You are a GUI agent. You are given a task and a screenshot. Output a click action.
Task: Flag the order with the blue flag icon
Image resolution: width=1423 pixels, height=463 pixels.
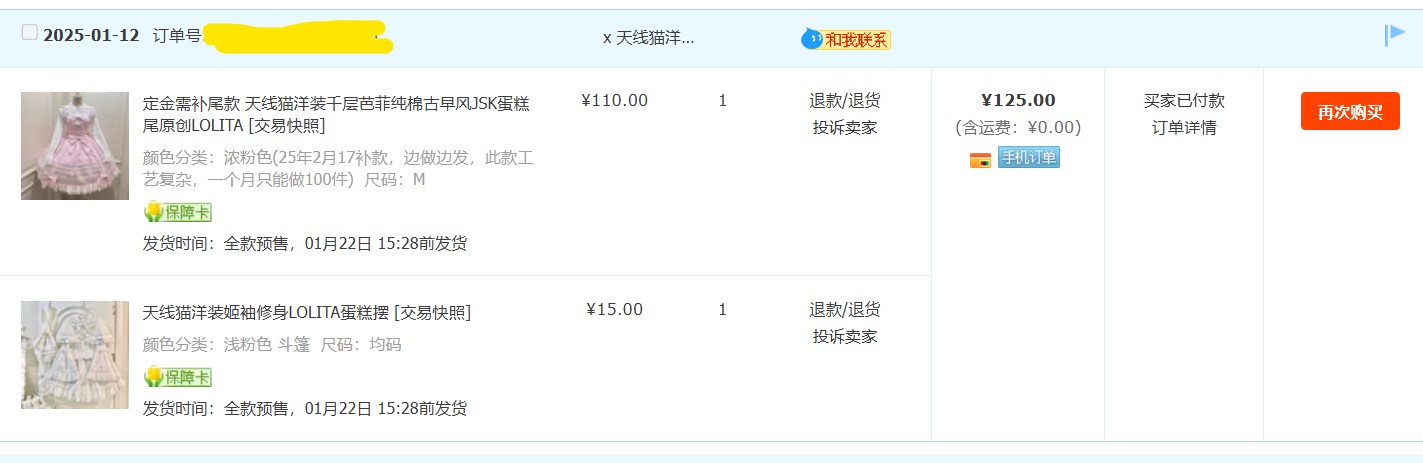pyautogui.click(x=1395, y=36)
